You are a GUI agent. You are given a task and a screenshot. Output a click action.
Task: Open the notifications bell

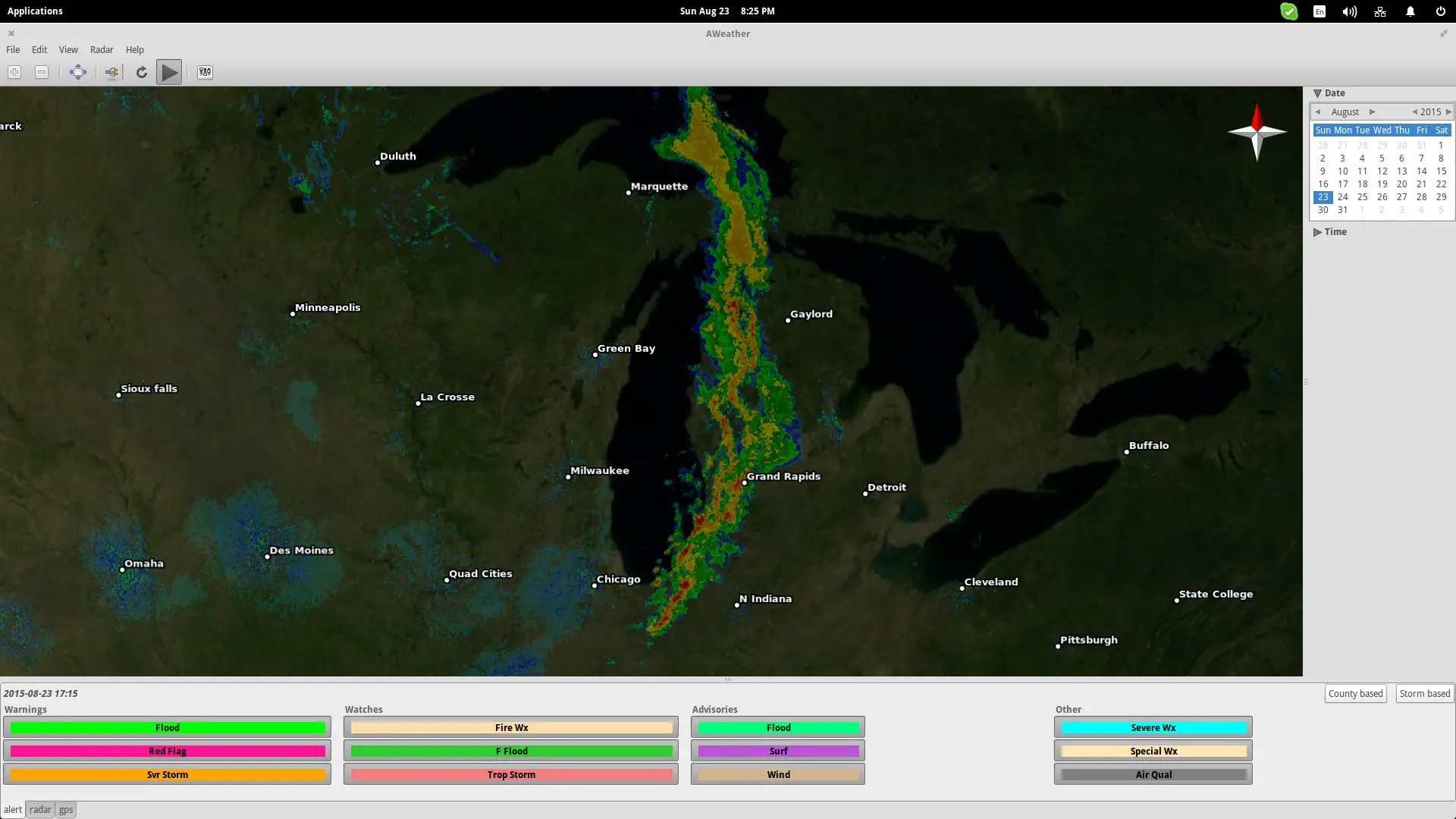click(x=1410, y=11)
